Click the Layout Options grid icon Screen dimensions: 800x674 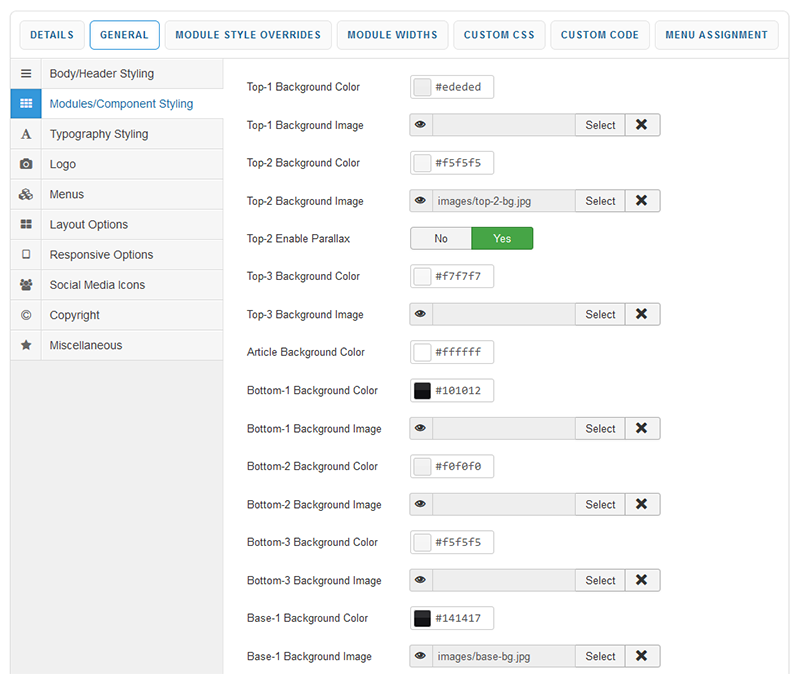click(26, 225)
